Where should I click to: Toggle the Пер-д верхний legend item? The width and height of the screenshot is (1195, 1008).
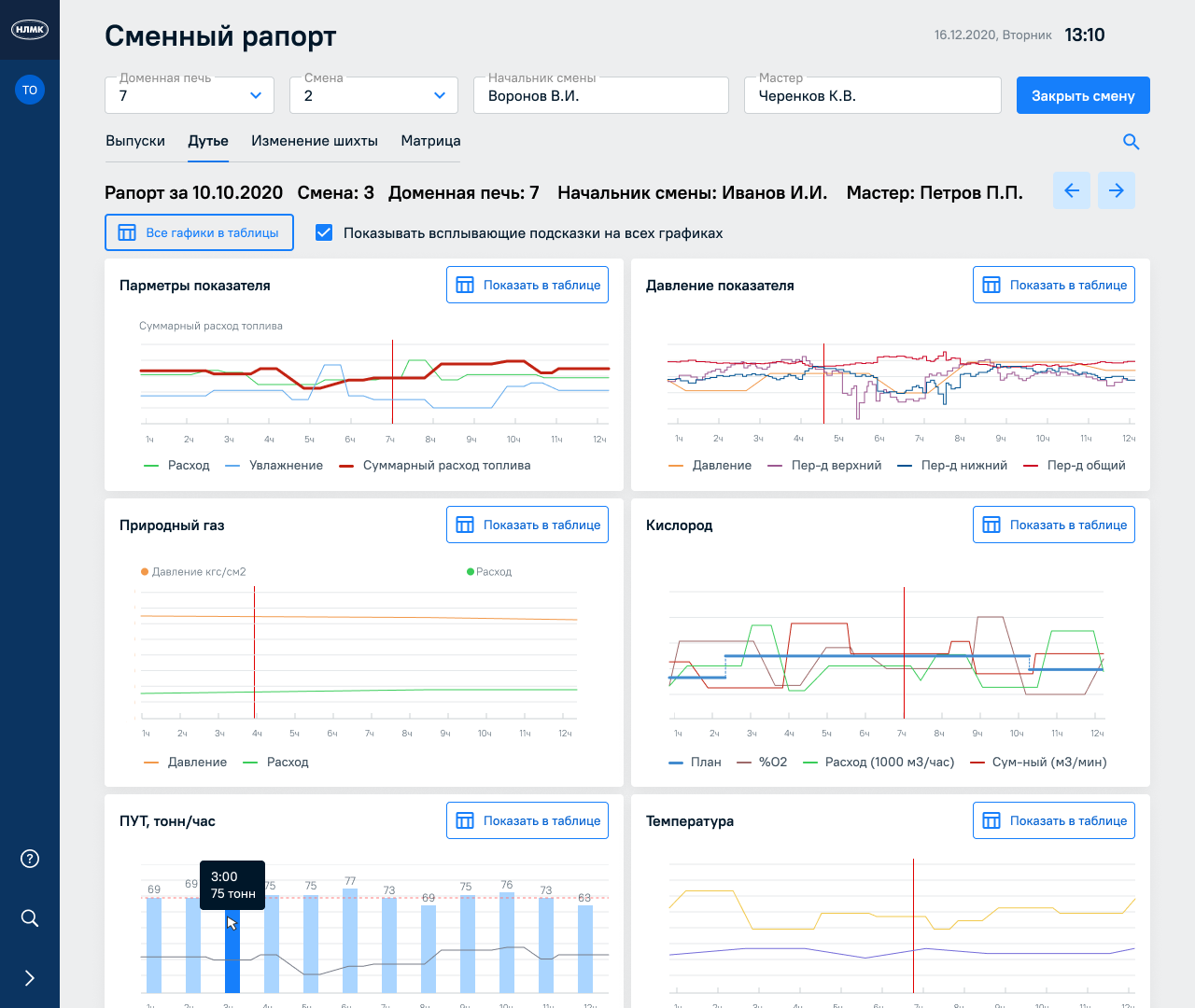(x=824, y=465)
